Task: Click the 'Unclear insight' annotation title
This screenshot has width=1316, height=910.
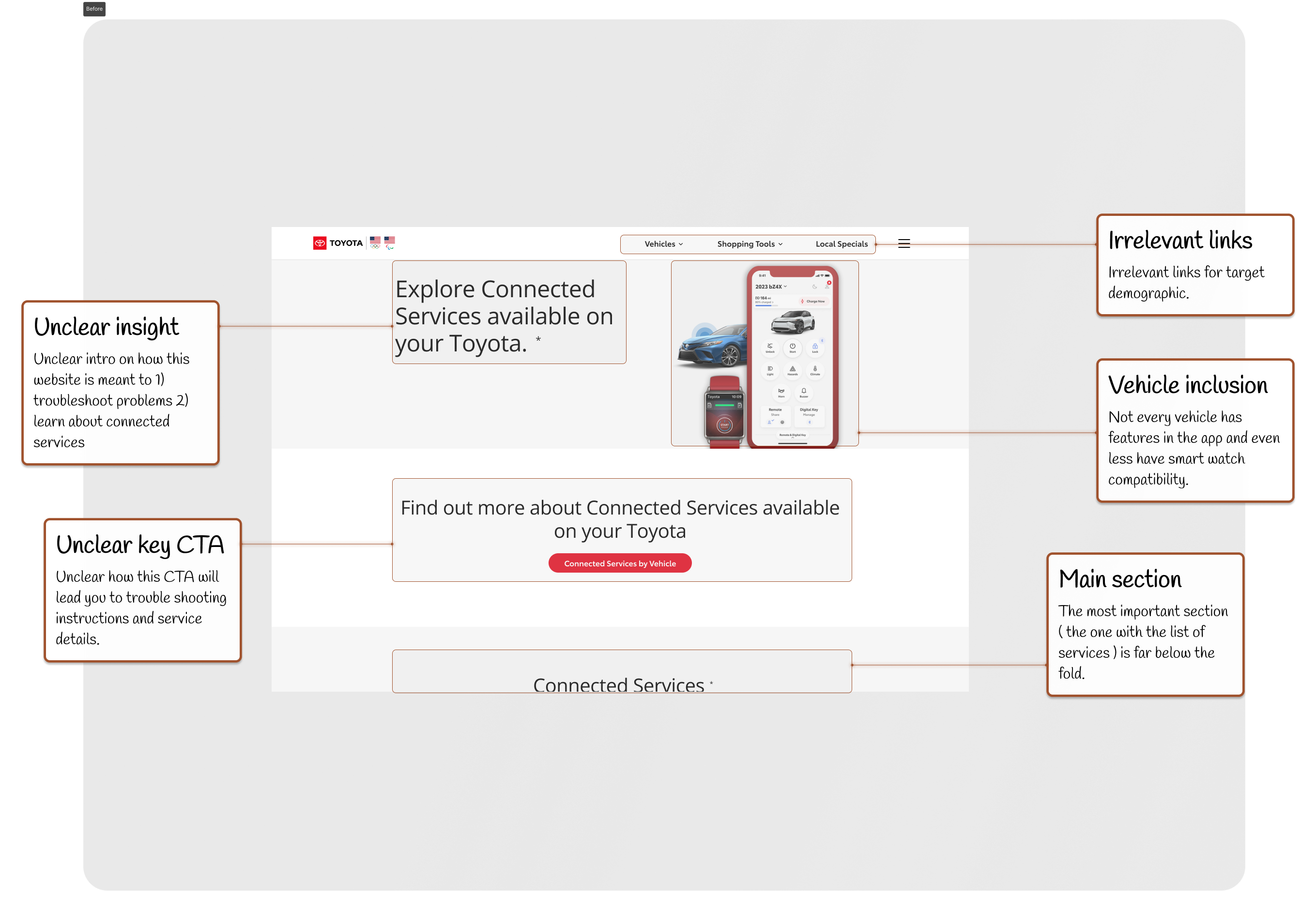Action: click(x=106, y=327)
